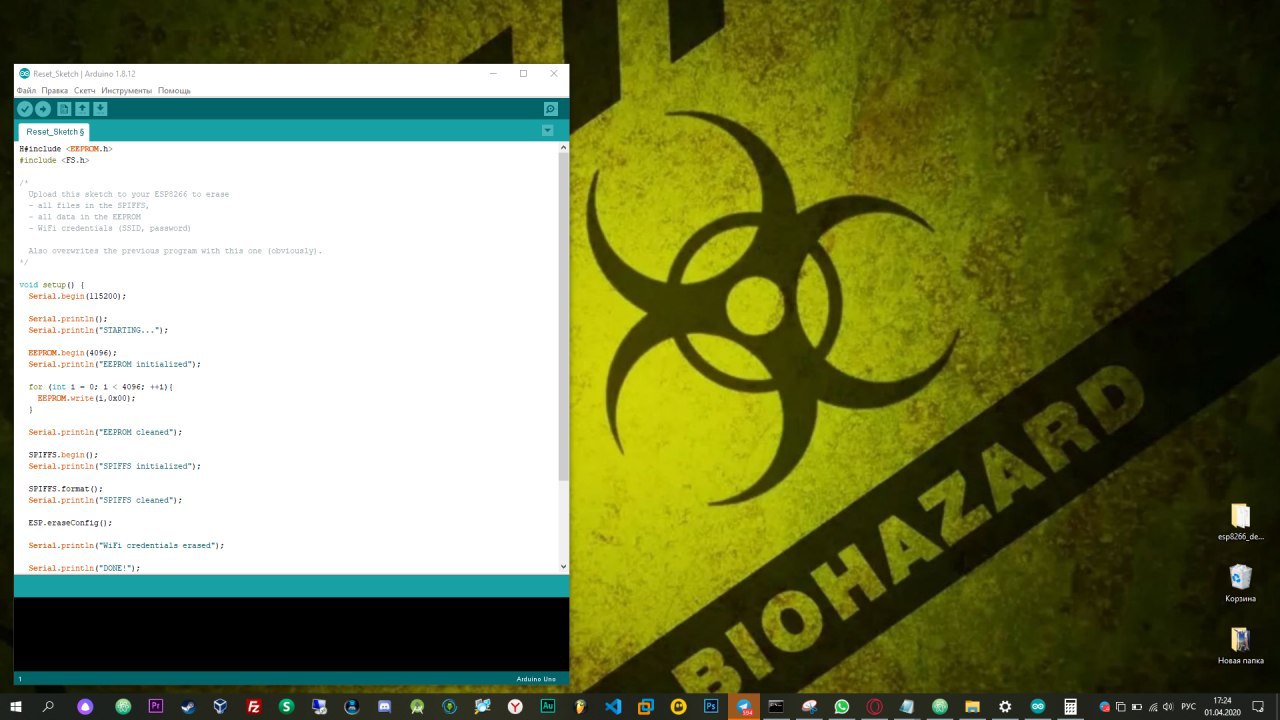Image resolution: width=1280 pixels, height=720 pixels.
Task: Open the Помощь menu
Action: tap(174, 91)
